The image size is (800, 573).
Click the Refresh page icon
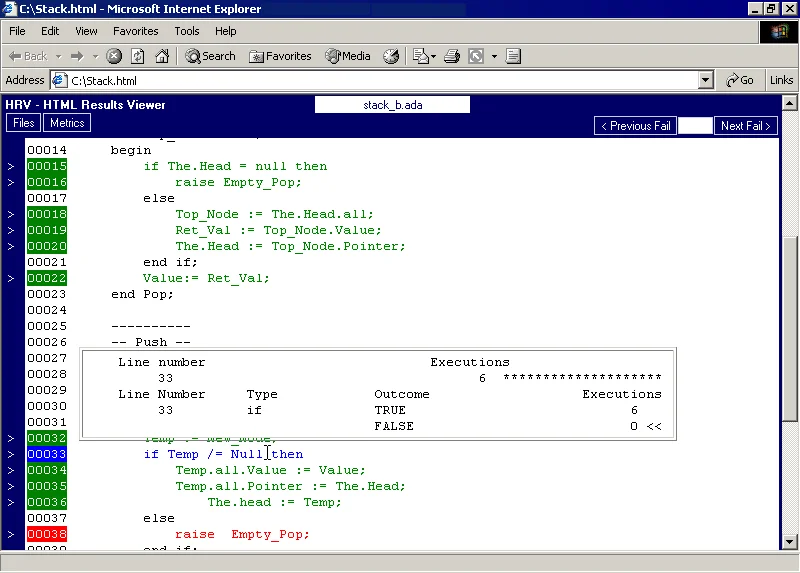138,56
